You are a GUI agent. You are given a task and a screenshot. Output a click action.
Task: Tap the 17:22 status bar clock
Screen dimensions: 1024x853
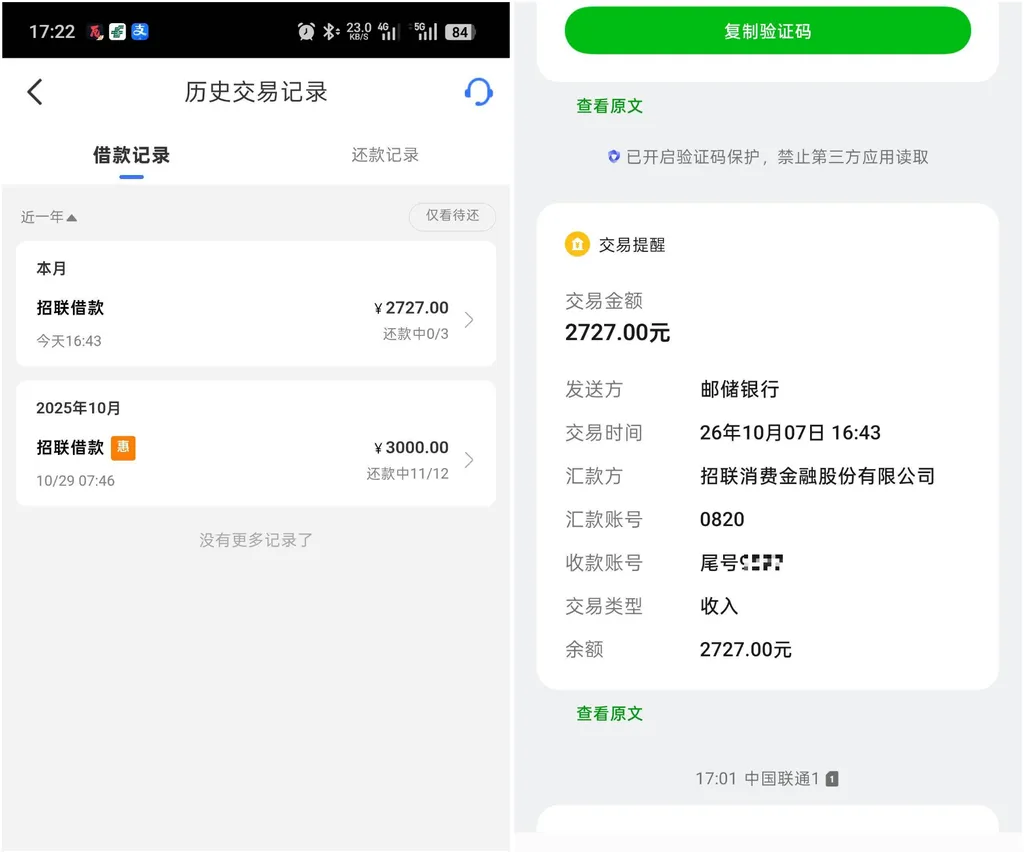[52, 31]
